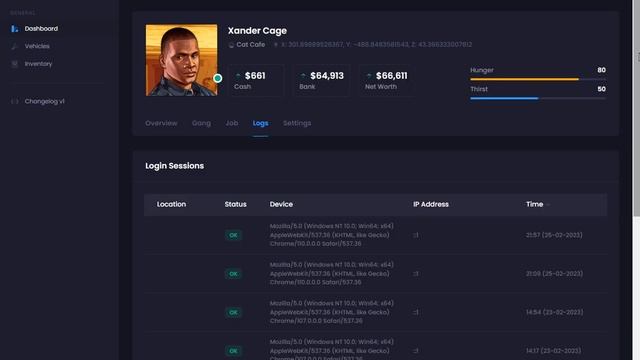Click the 21:57 (25-02-2023) time cell
This screenshot has width=640, height=360.
coord(554,235)
